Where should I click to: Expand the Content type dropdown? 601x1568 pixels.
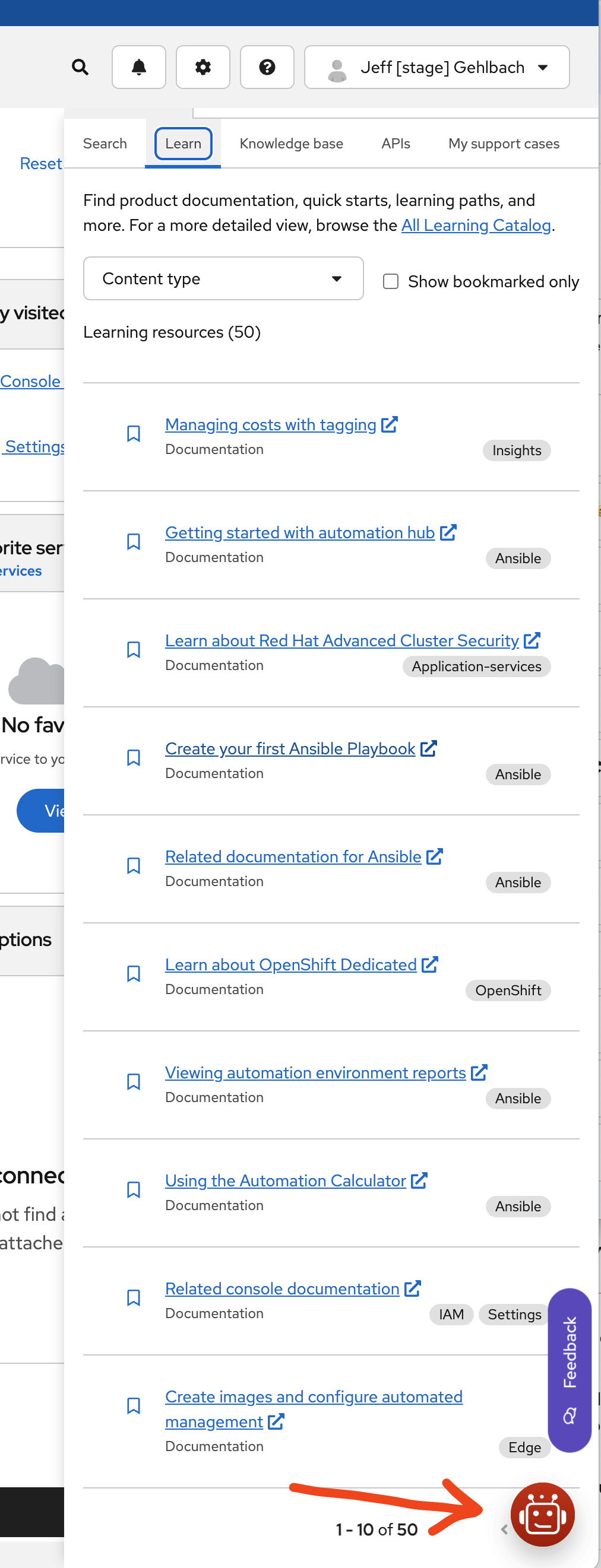click(223, 279)
